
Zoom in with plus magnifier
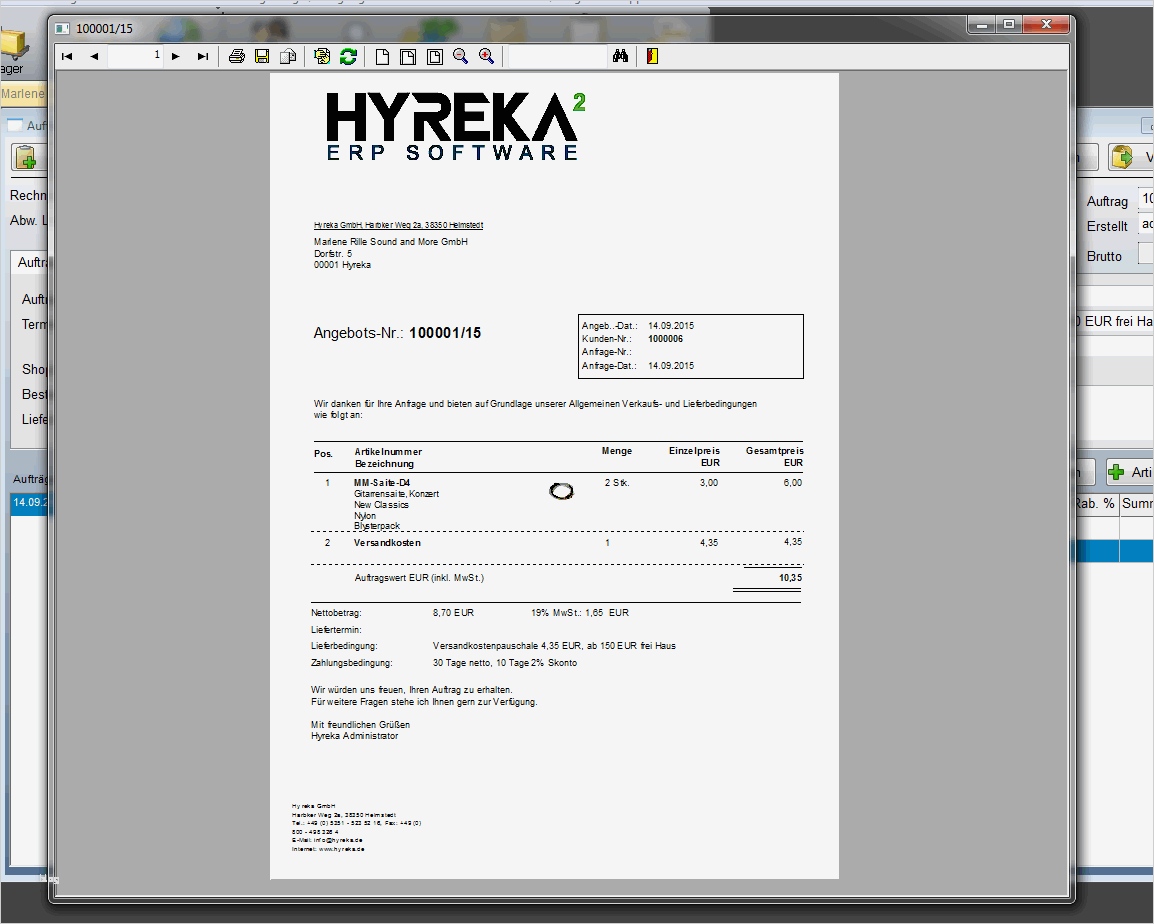[x=486, y=57]
